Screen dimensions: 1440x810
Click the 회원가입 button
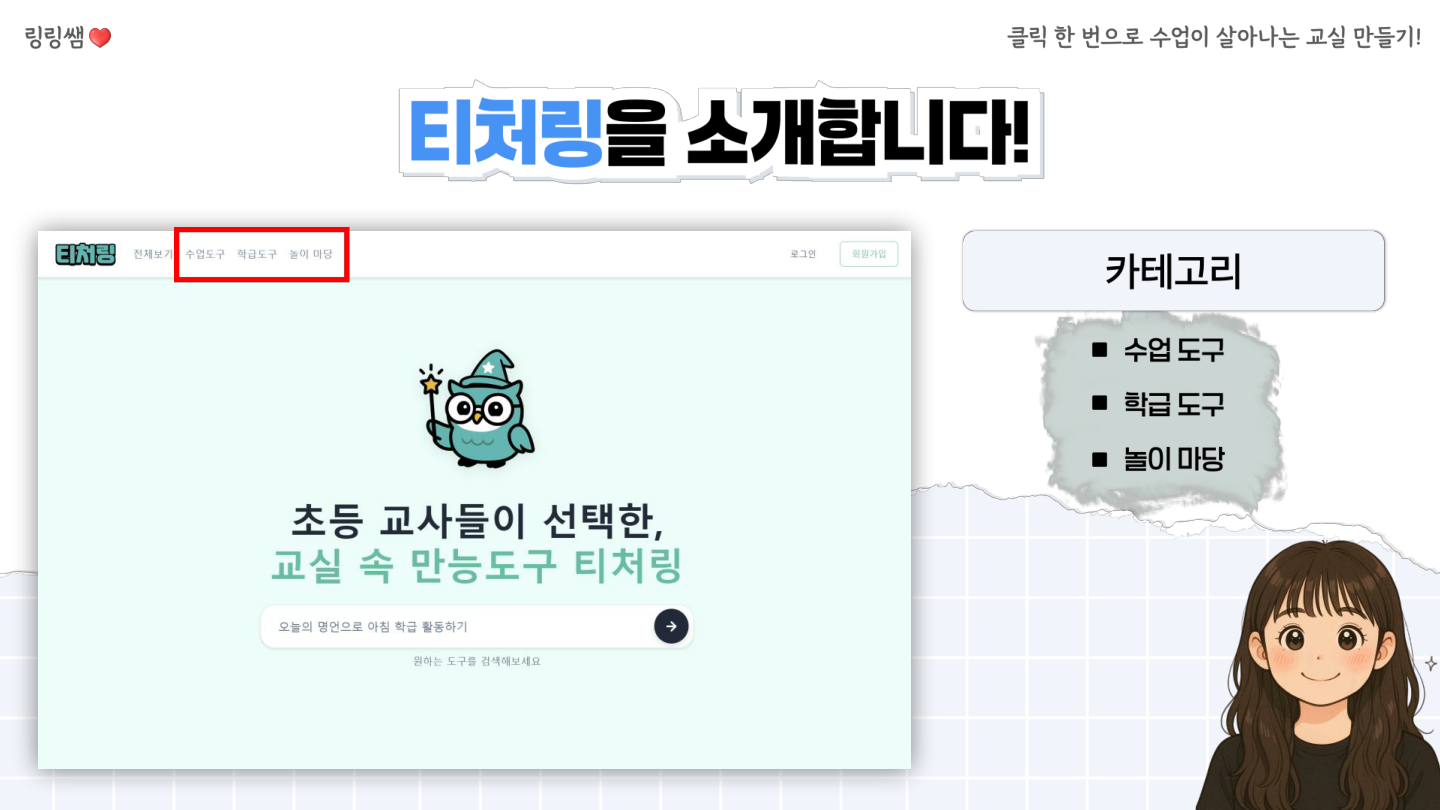click(869, 254)
